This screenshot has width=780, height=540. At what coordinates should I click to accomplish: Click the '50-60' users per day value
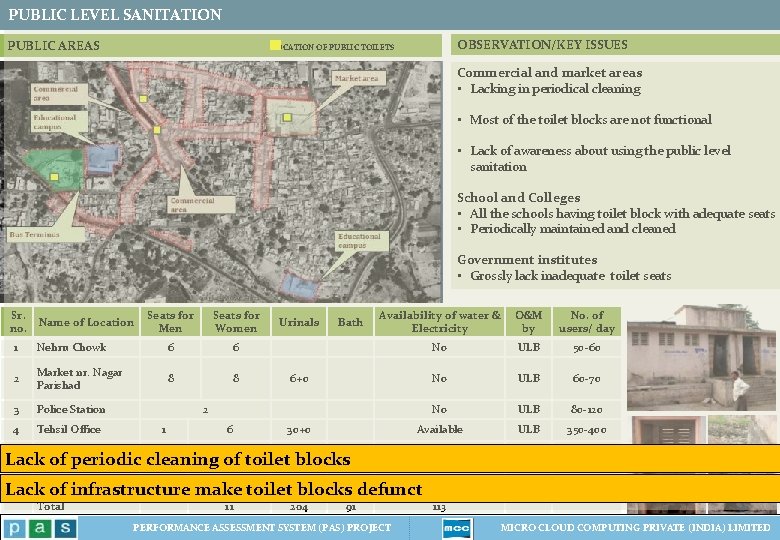(587, 348)
